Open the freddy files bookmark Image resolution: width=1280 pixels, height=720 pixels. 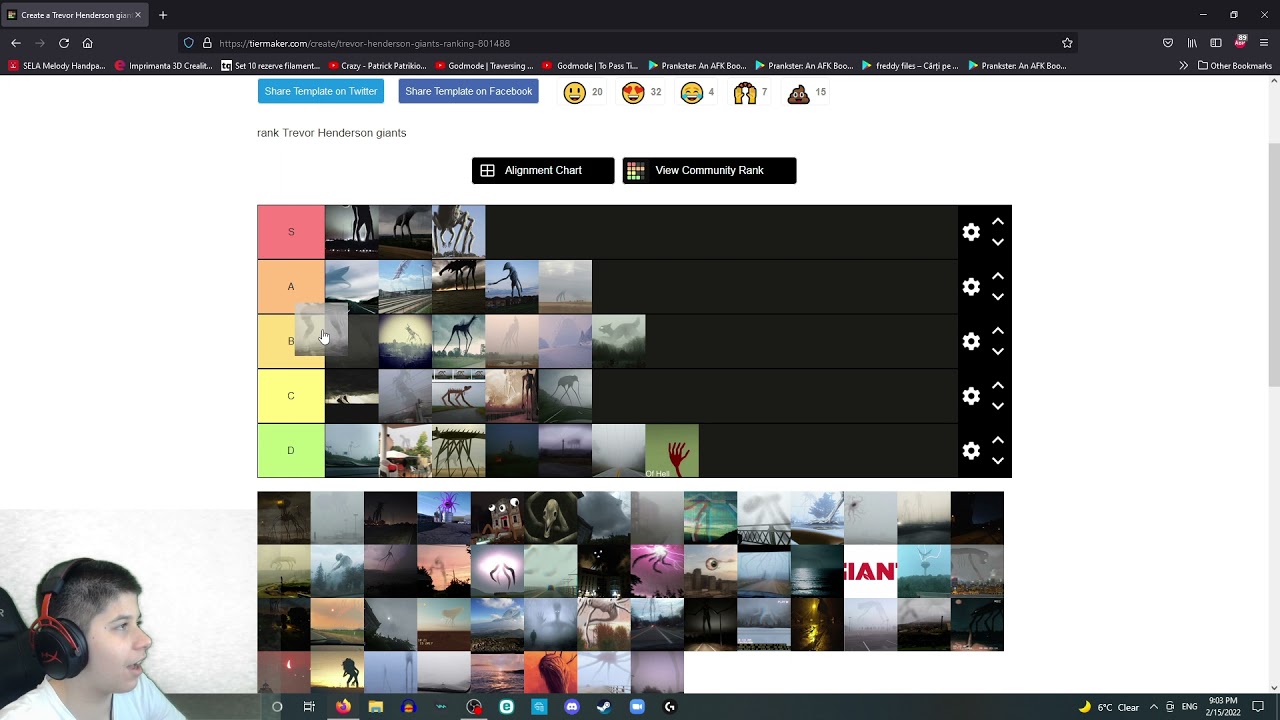(x=910, y=66)
